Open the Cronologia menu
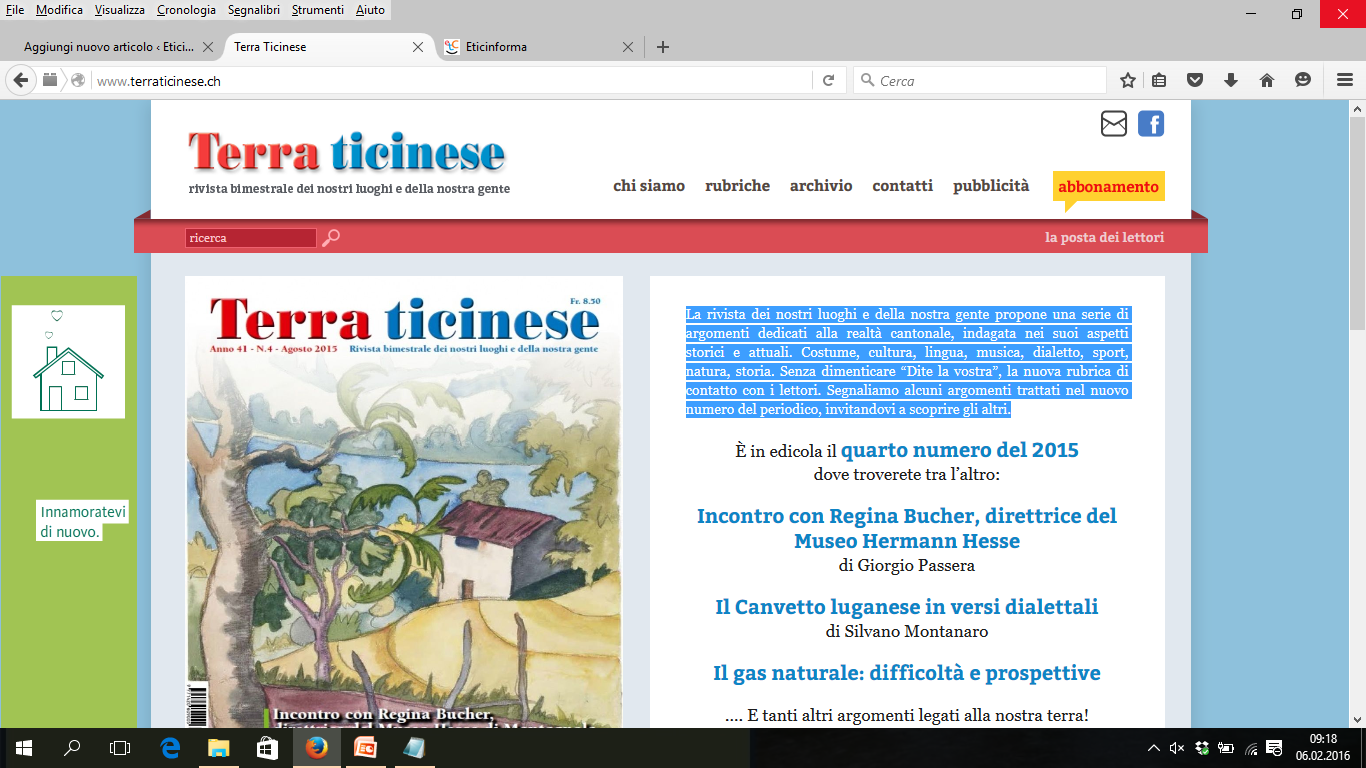 tap(186, 10)
